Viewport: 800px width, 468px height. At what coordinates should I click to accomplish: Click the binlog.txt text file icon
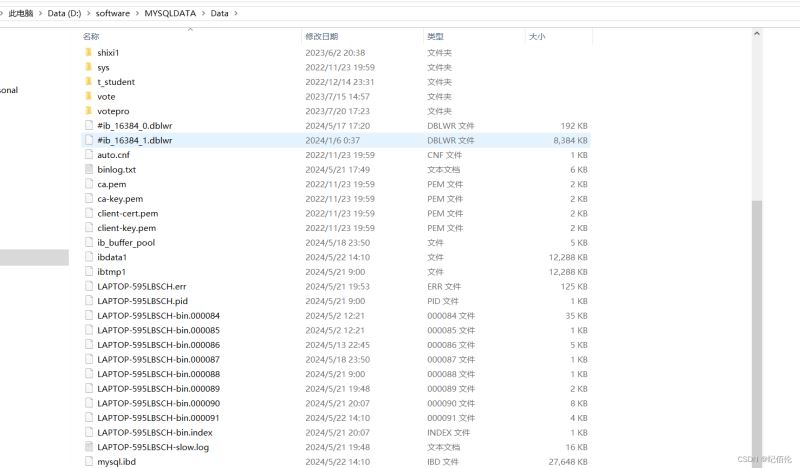[x=89, y=170]
